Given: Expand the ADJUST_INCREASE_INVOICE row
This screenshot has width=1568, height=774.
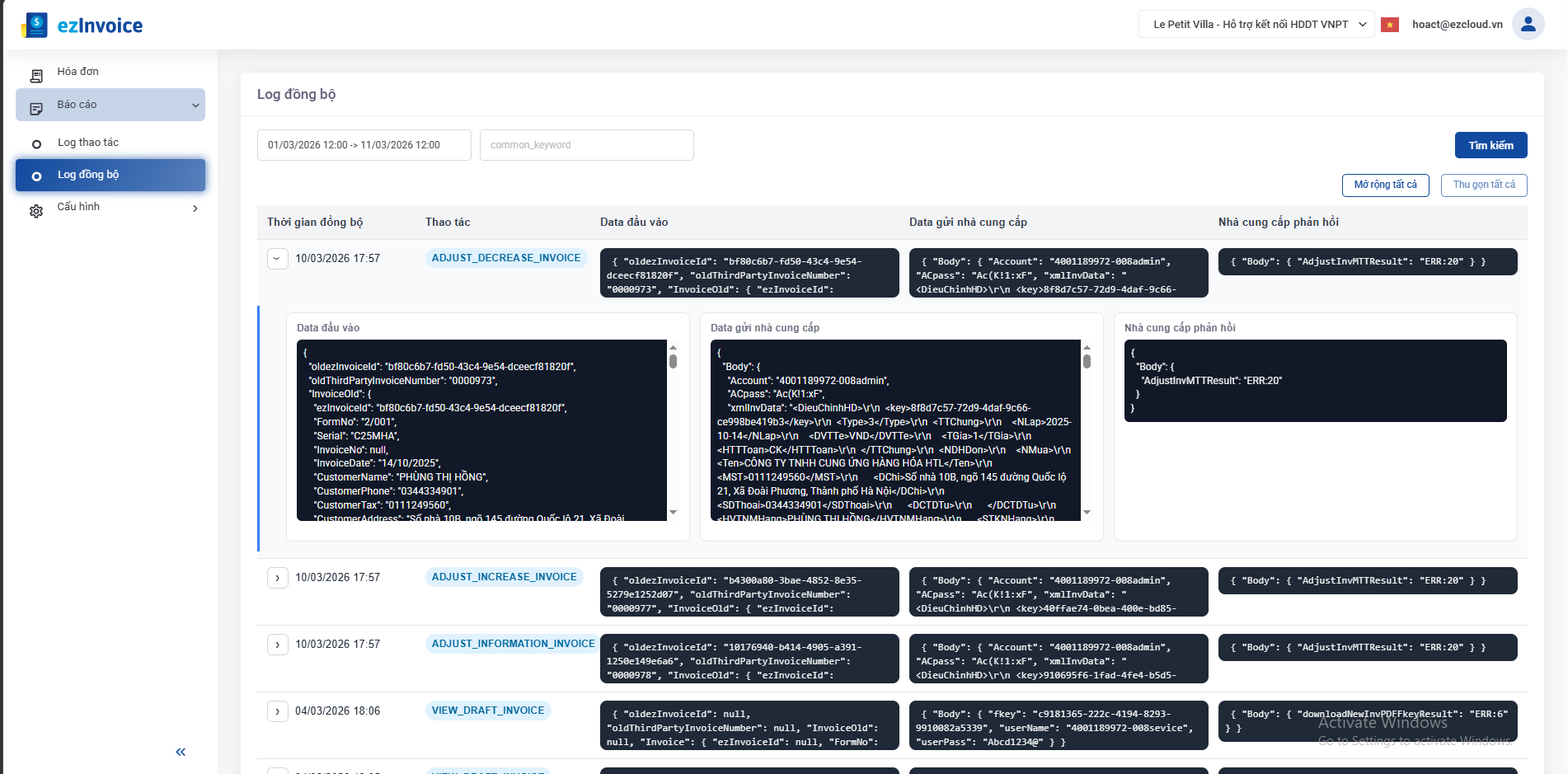Looking at the screenshot, I should click(277, 578).
